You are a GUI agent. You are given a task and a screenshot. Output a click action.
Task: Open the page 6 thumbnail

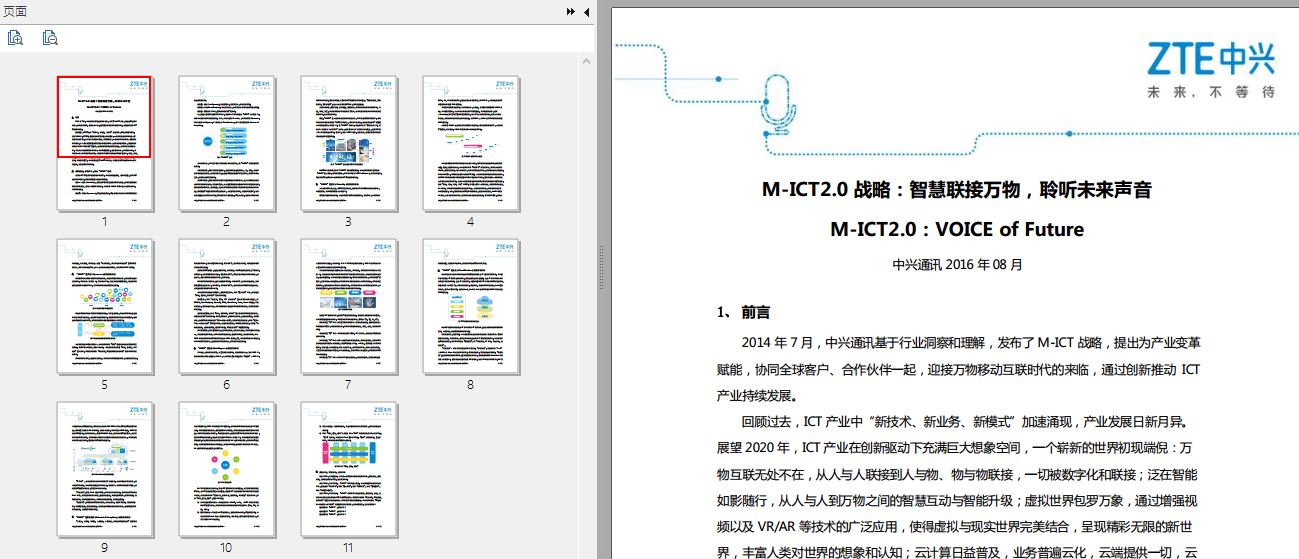[x=227, y=306]
